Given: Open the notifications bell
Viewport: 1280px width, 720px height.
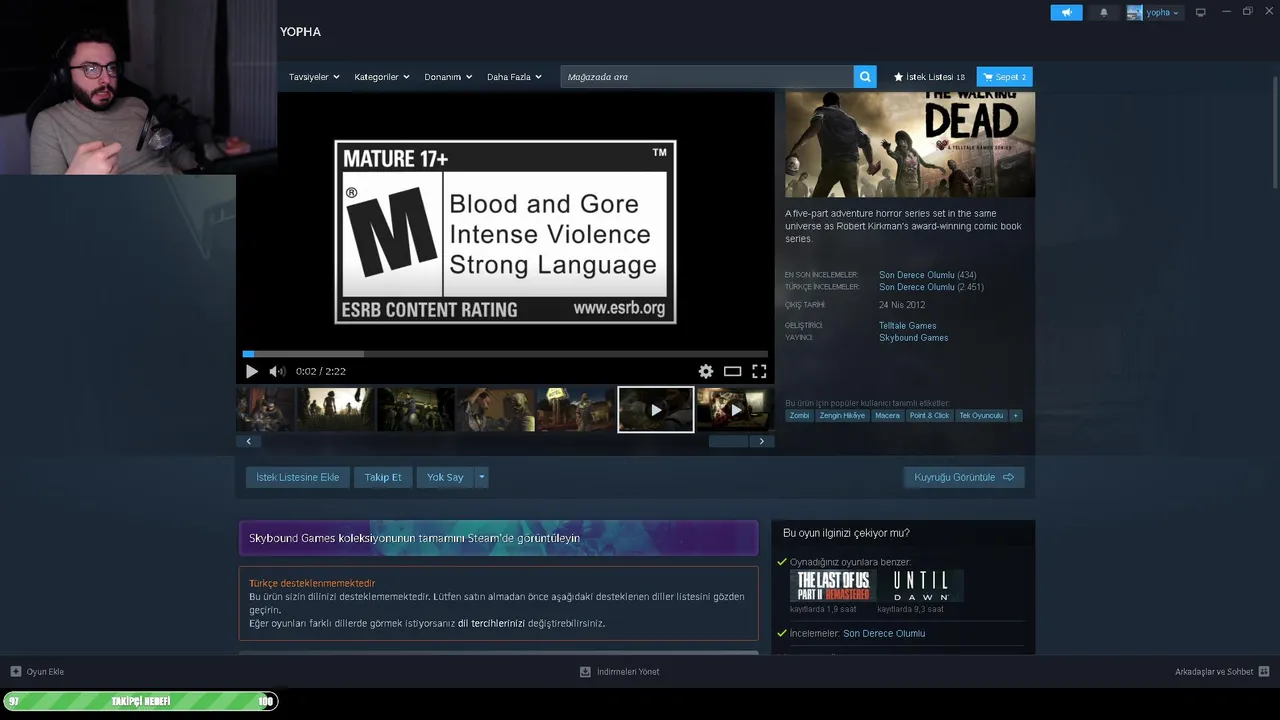Looking at the screenshot, I should (1104, 12).
